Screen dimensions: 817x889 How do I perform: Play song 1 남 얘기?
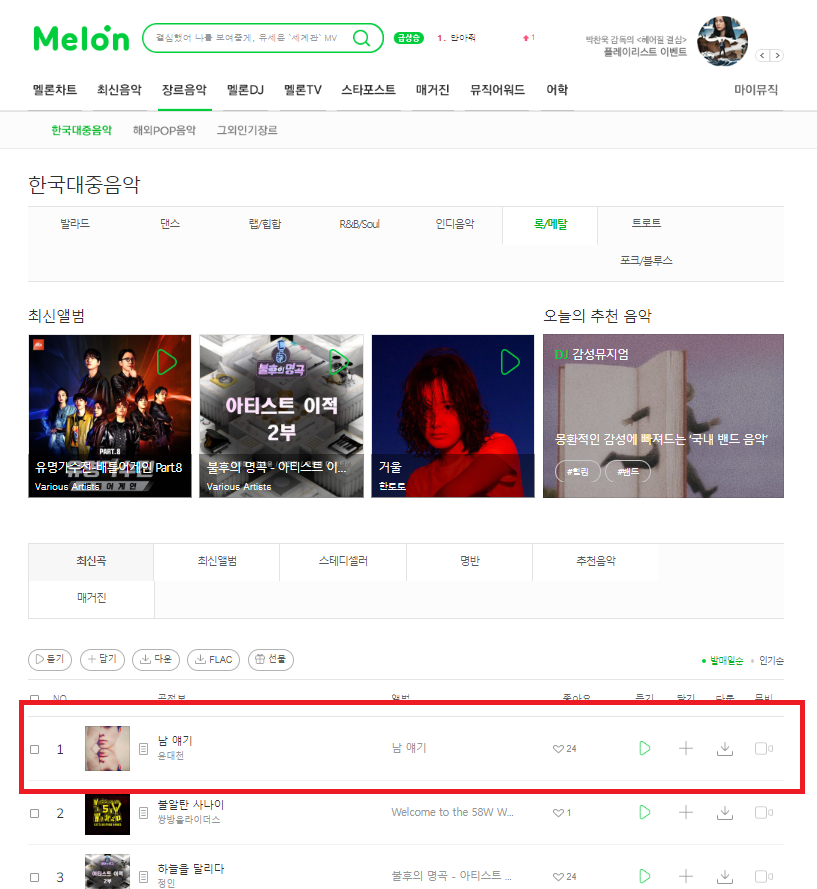(x=645, y=748)
